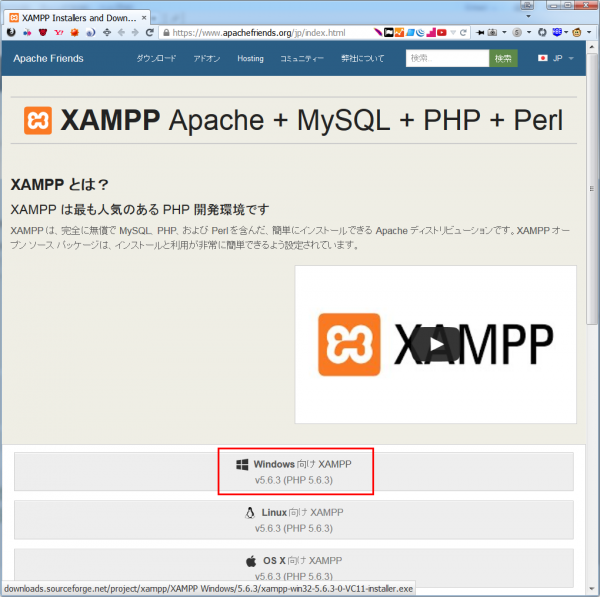
Task: Open the コミュニティー navigation menu
Action: (x=302, y=58)
